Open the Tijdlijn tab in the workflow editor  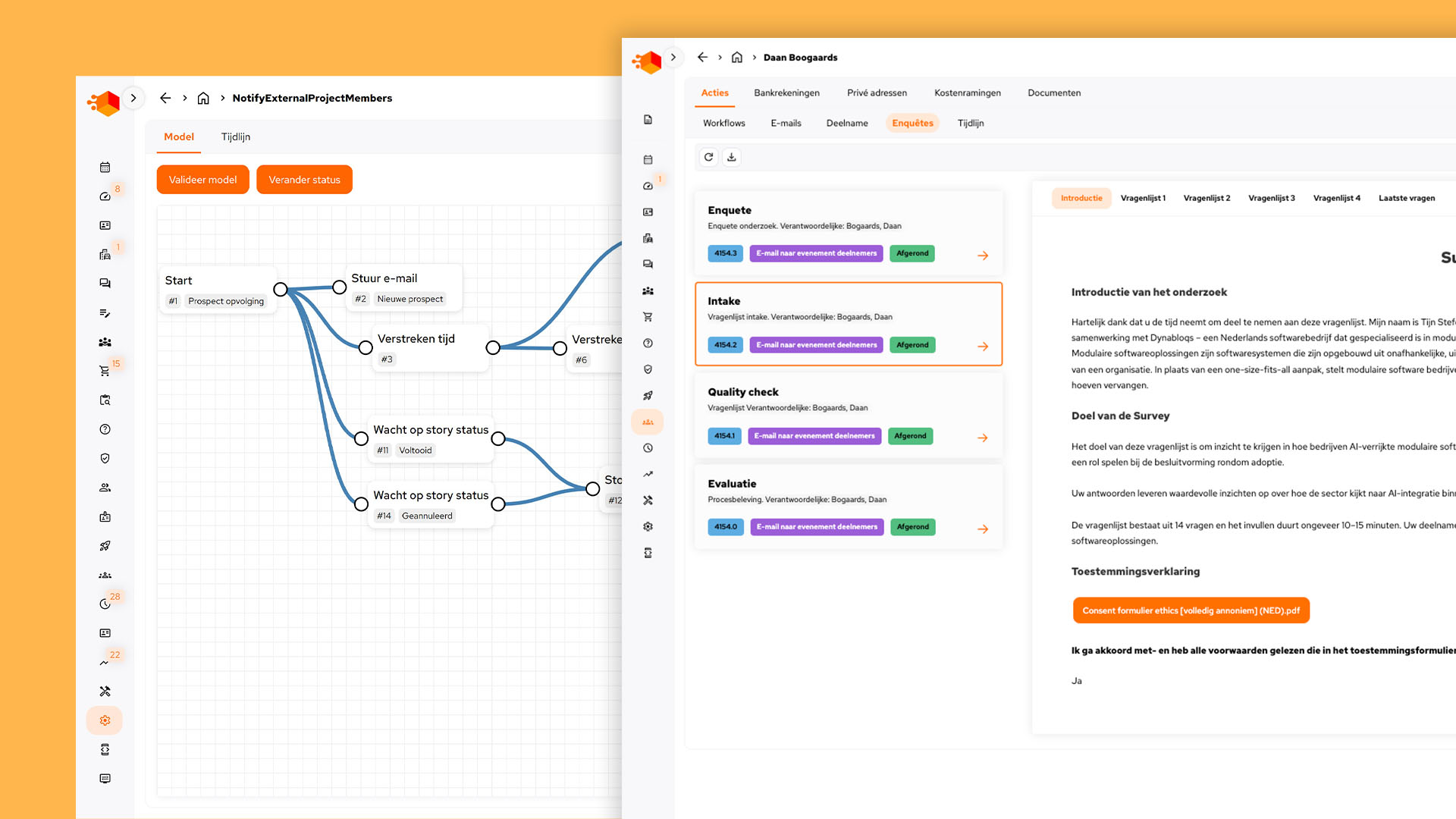coord(235,137)
